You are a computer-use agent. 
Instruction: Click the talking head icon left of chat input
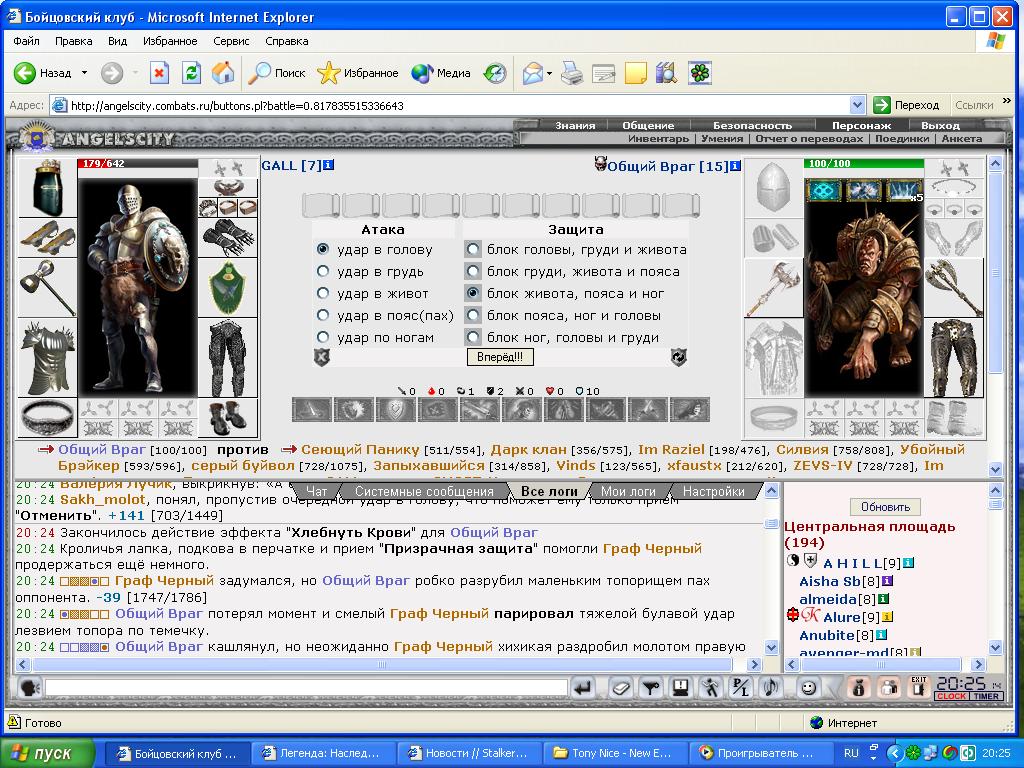click(29, 688)
